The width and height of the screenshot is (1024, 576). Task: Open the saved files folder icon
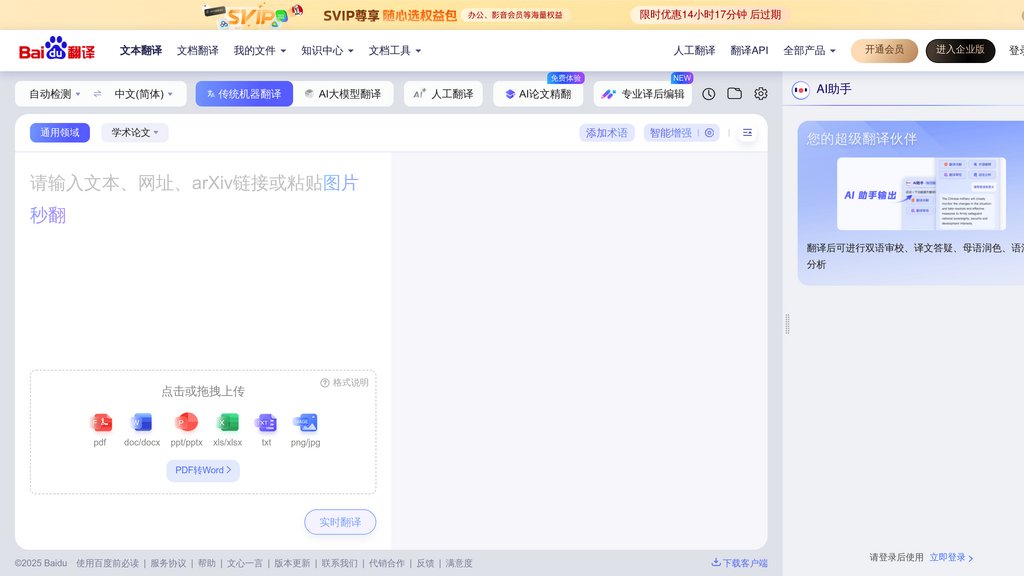[x=735, y=92]
